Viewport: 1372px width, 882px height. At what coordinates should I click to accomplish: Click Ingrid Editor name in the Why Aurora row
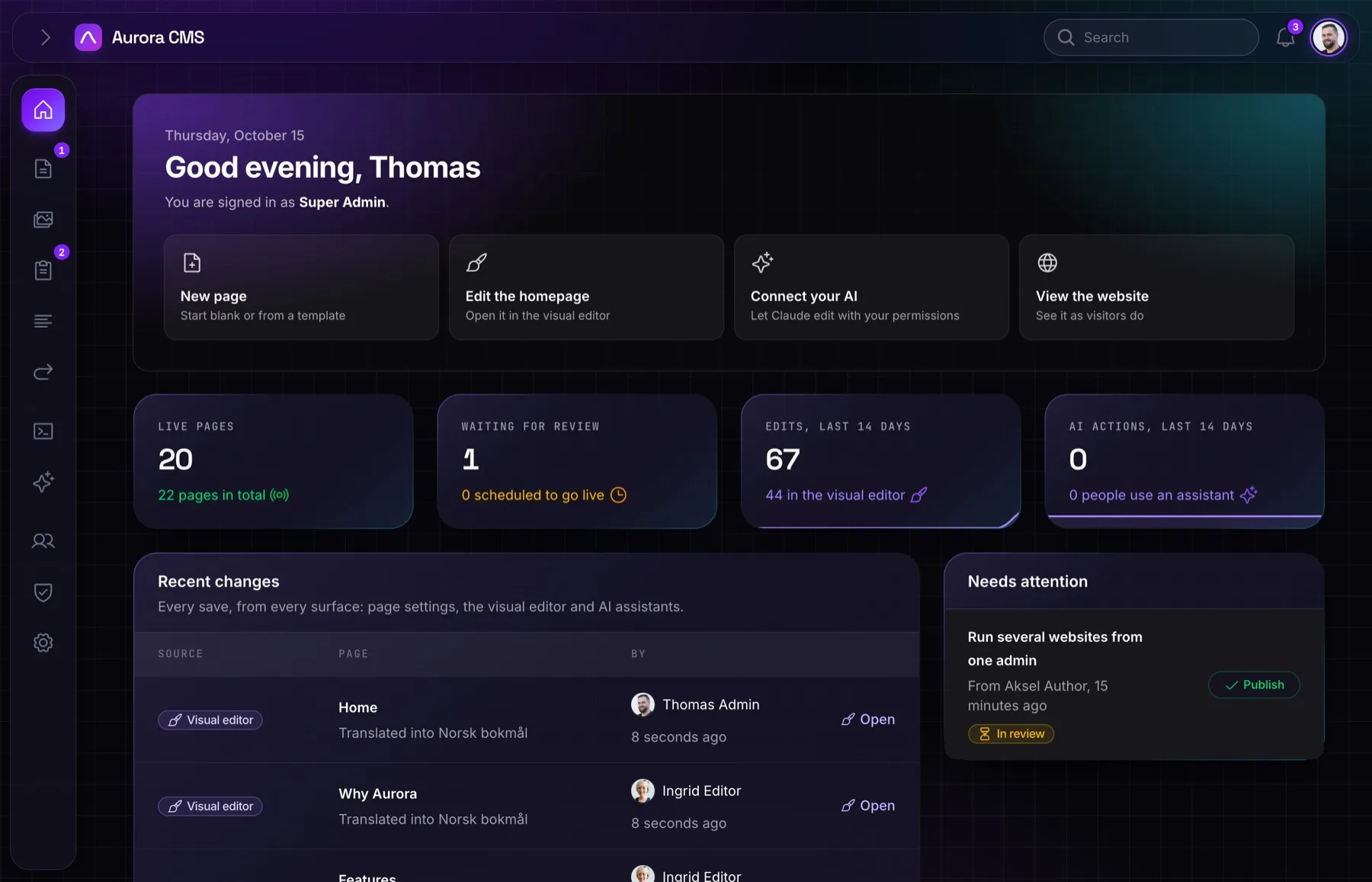[x=701, y=791]
